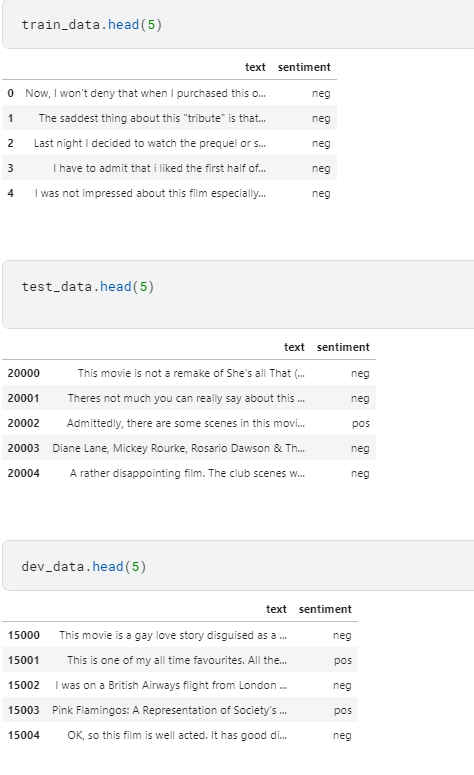The width and height of the screenshot is (474, 775).
Task: Click row index 20004 in test table
Action: [x=23, y=473]
